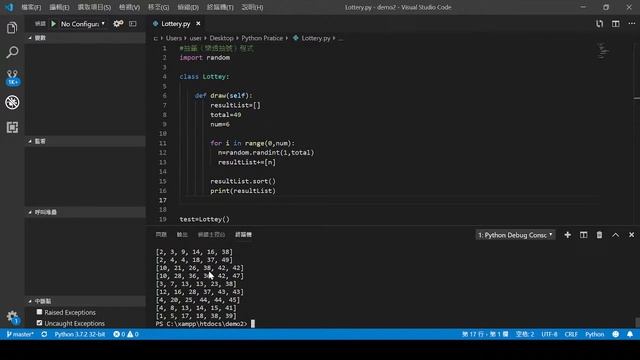
Task: Open the Selection (S) menu
Action: [x=94, y=7]
